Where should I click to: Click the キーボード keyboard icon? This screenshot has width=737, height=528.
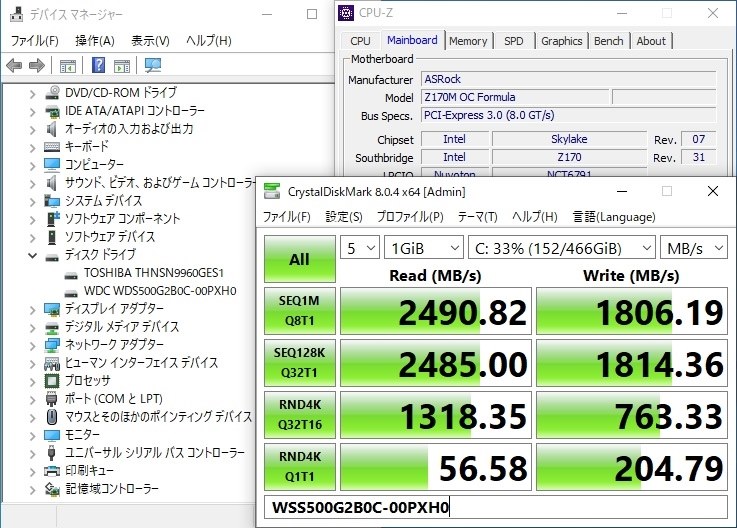[x=52, y=147]
